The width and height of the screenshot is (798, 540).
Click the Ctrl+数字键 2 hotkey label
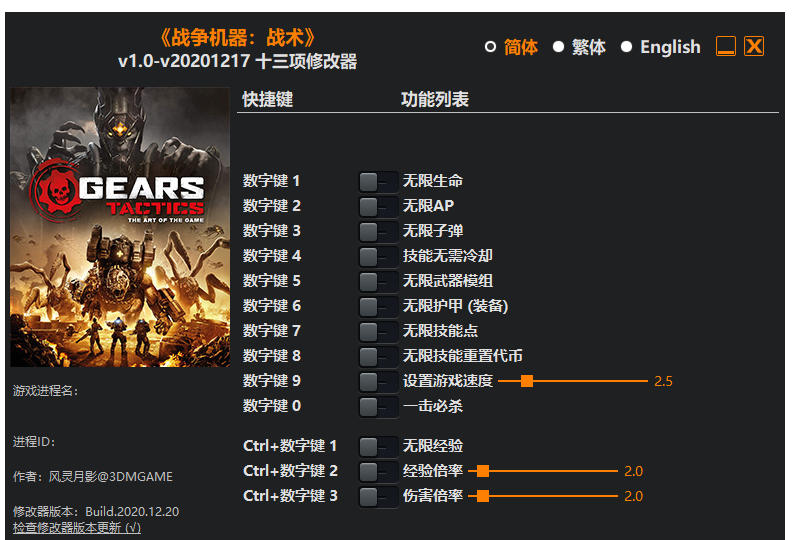click(x=290, y=471)
